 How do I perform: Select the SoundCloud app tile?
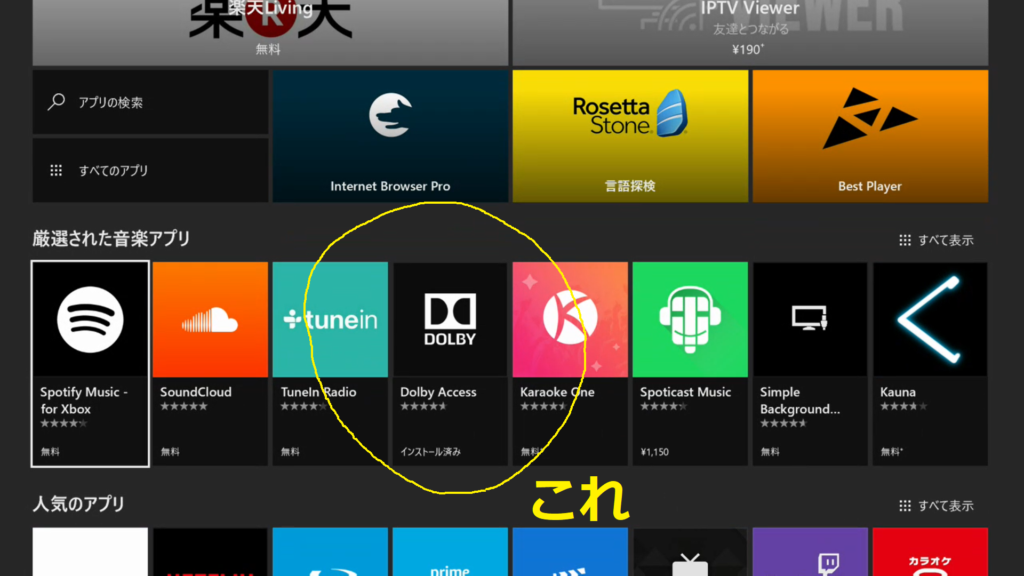[210, 364]
